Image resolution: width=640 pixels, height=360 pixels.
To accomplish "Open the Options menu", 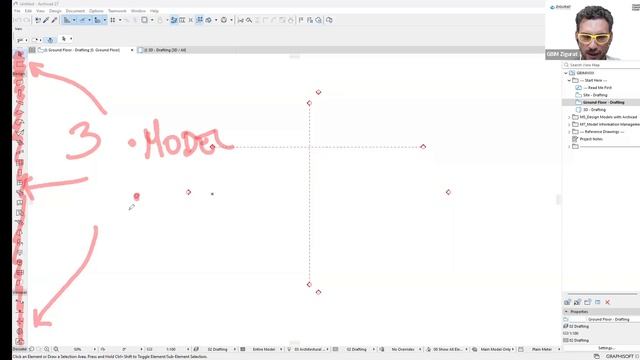I will pos(96,11).
